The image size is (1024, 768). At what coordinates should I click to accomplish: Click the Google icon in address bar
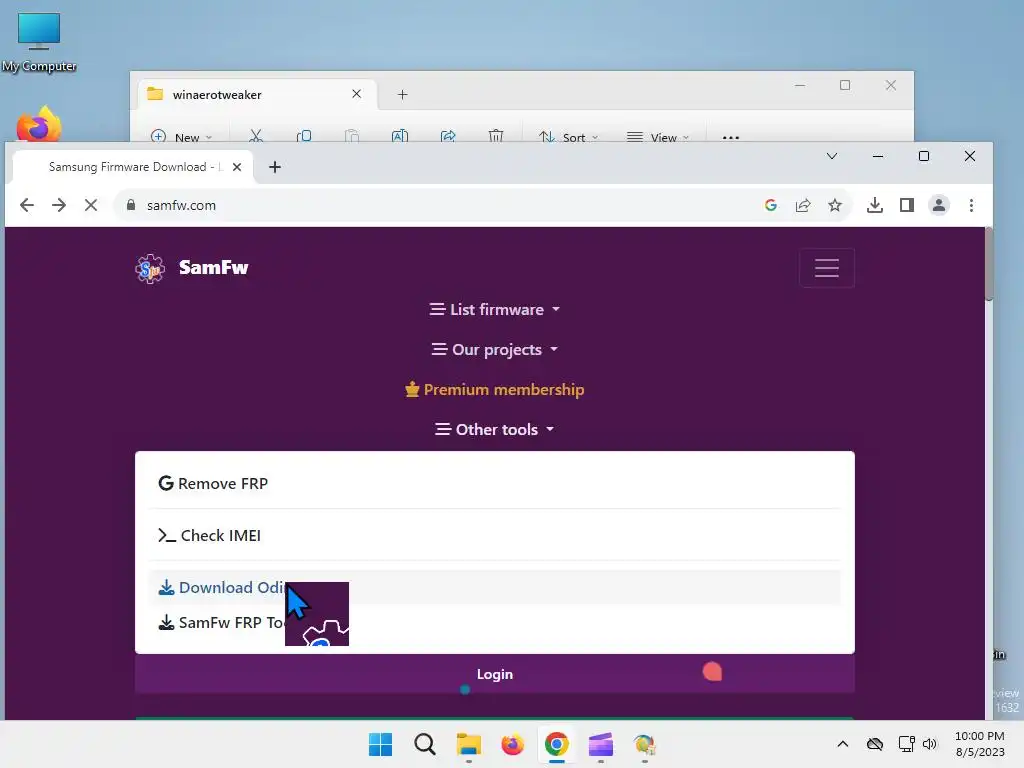pos(771,205)
